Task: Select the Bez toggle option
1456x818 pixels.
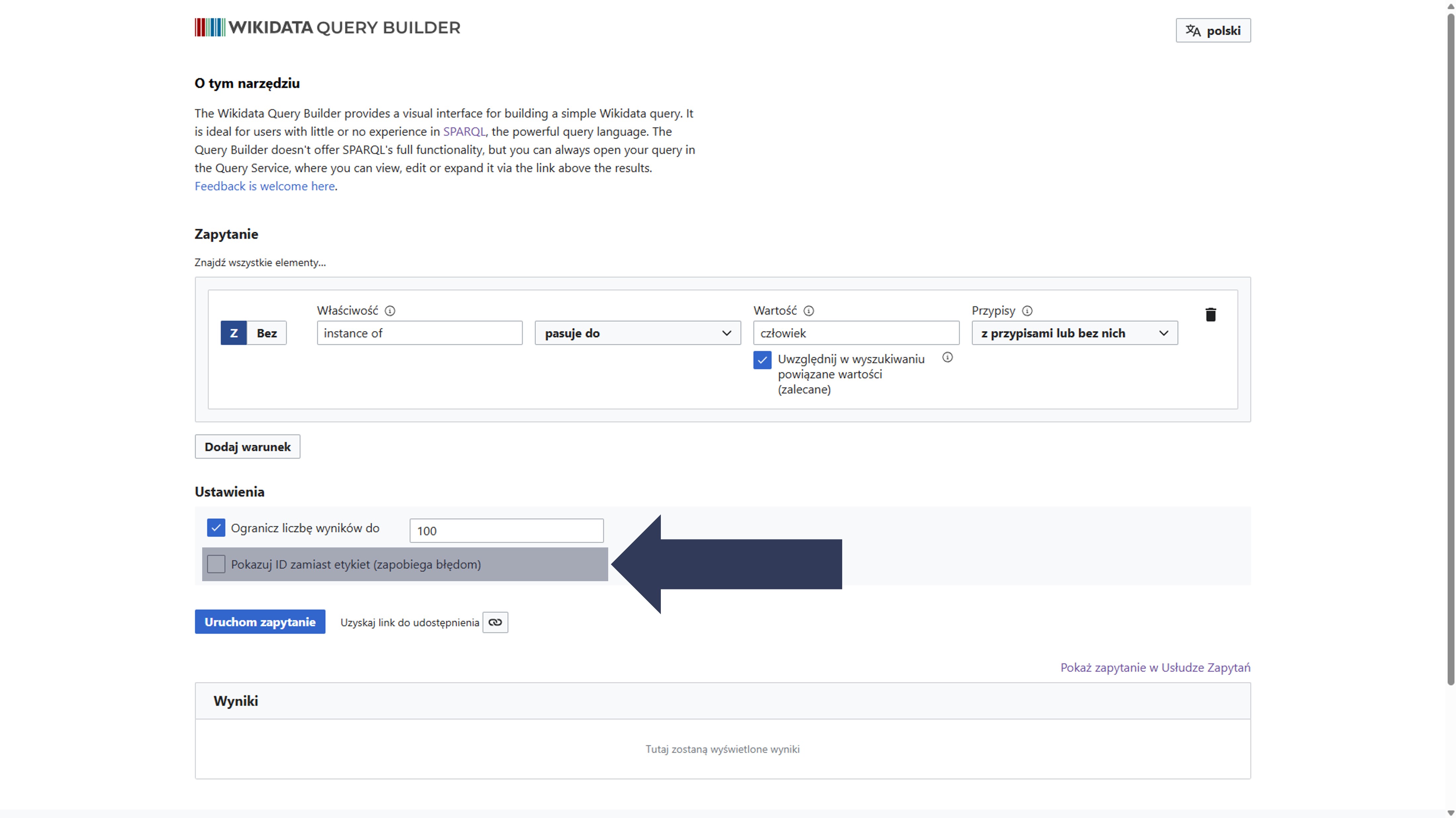Action: click(x=267, y=333)
